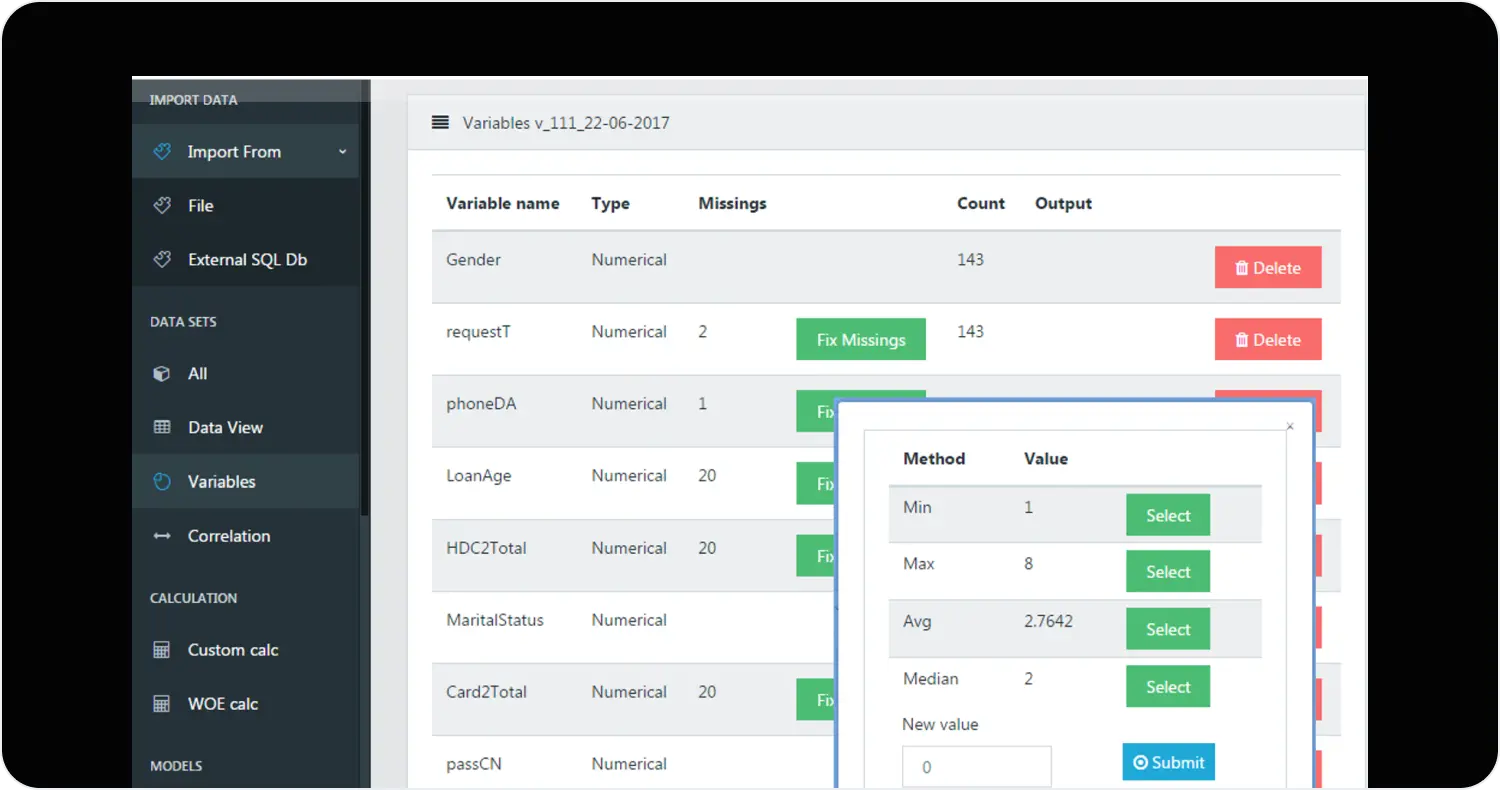1500x790 pixels.
Task: Open WOE calc
Action: point(245,704)
